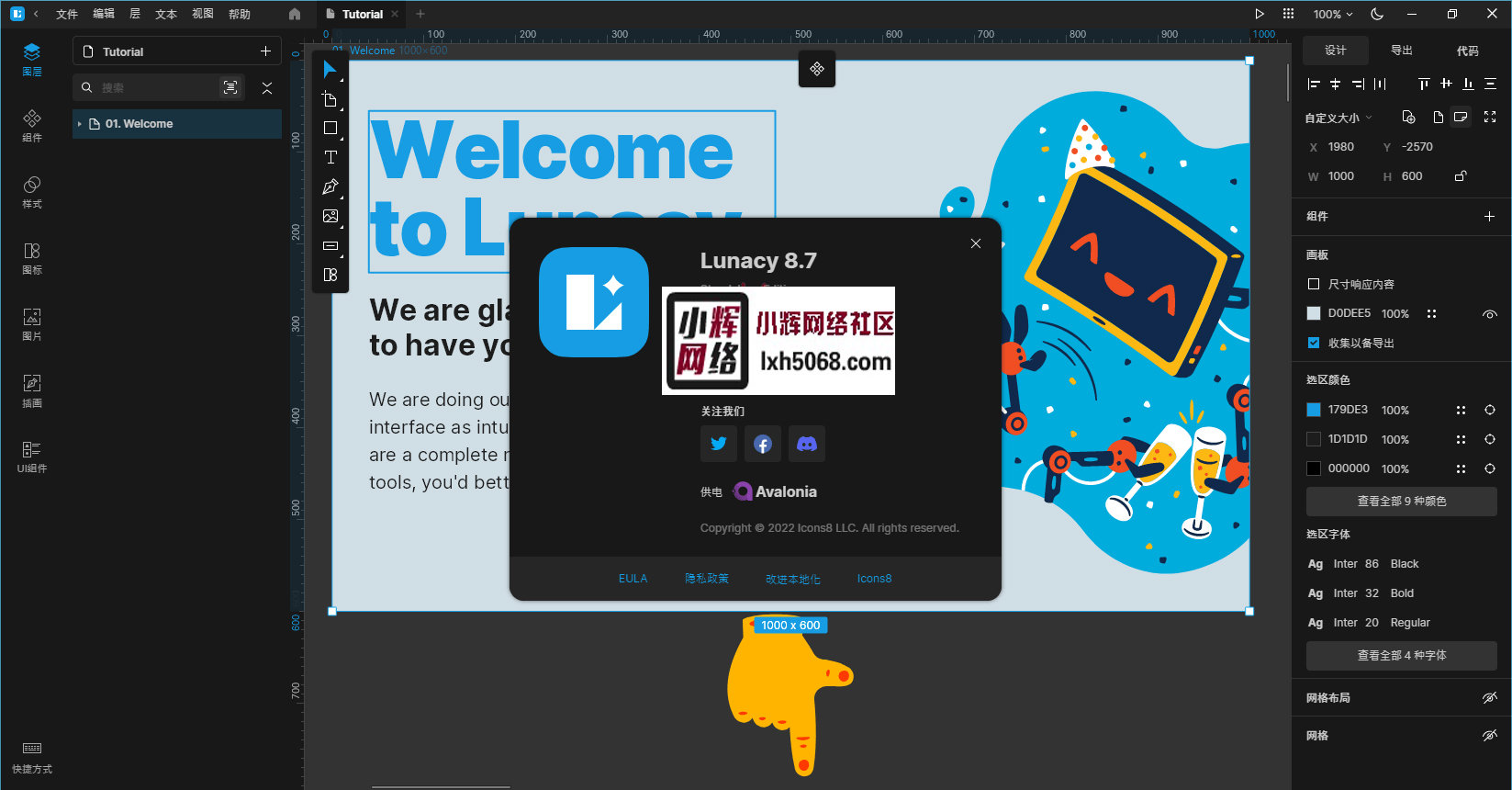Open the icon library tool in toolbar

tap(330, 275)
